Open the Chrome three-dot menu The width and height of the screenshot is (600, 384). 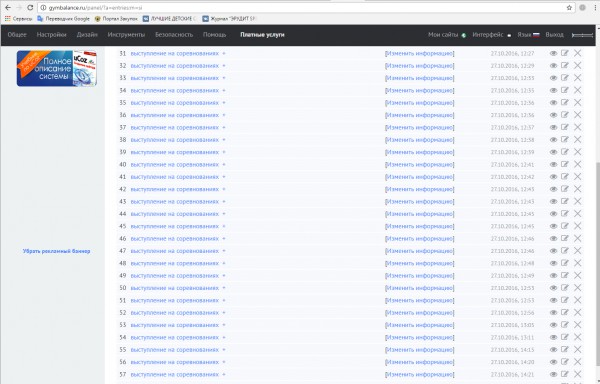click(595, 8)
